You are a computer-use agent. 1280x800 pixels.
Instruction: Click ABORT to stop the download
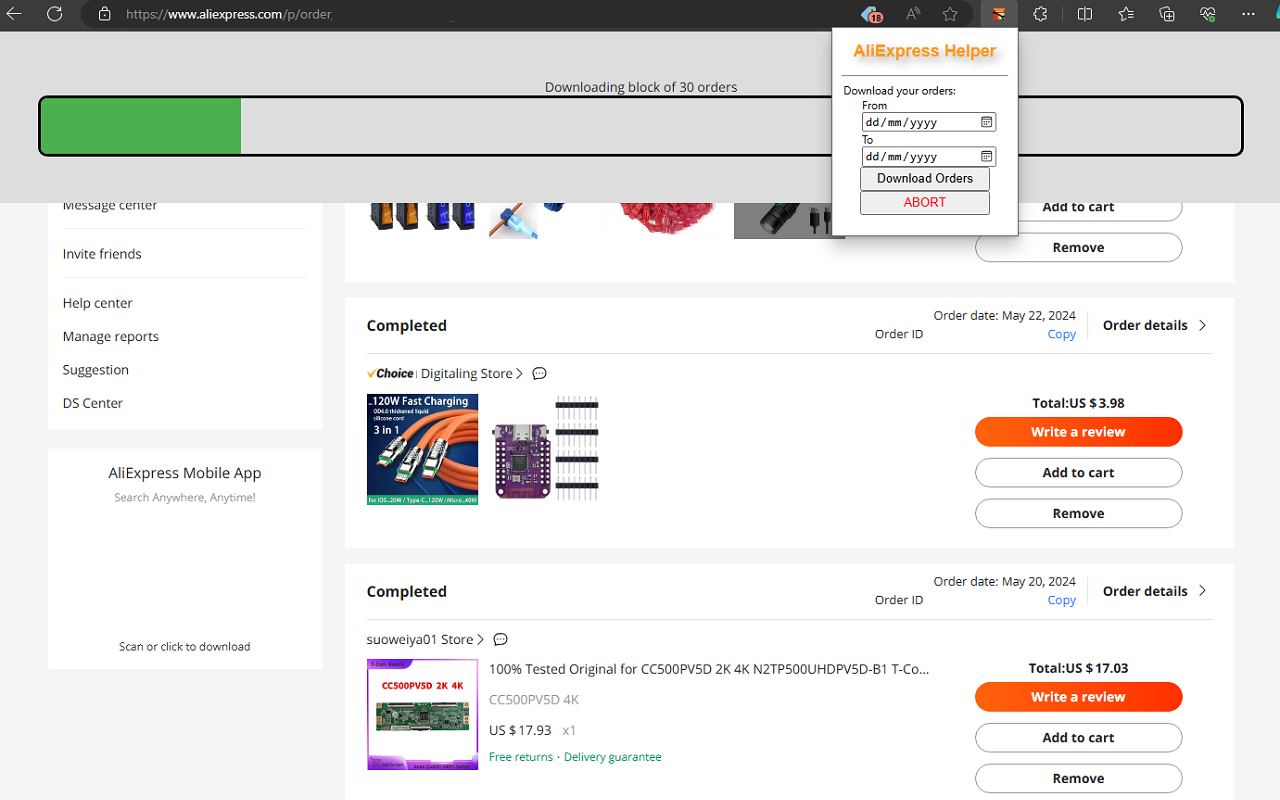click(x=925, y=202)
